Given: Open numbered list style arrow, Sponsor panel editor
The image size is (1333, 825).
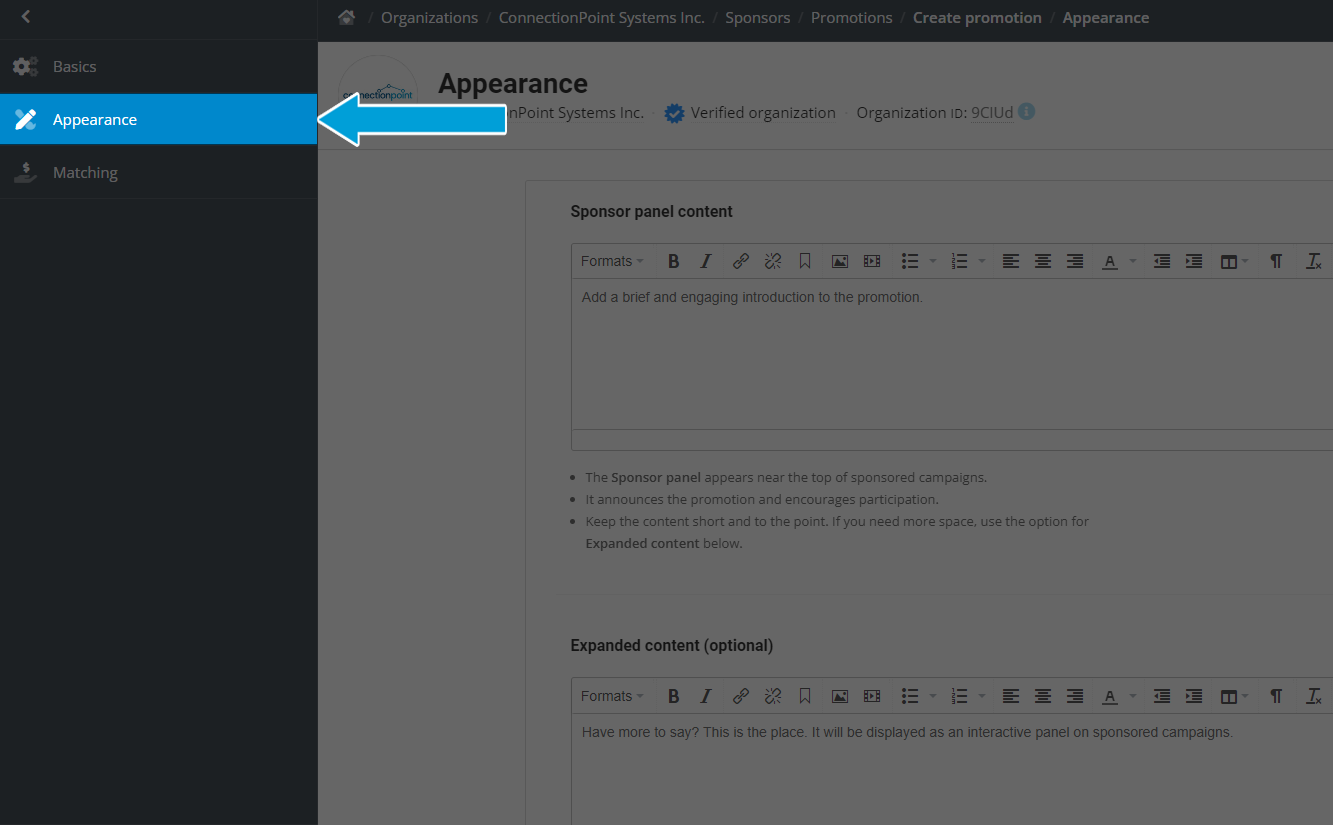Looking at the screenshot, I should click(x=982, y=261).
